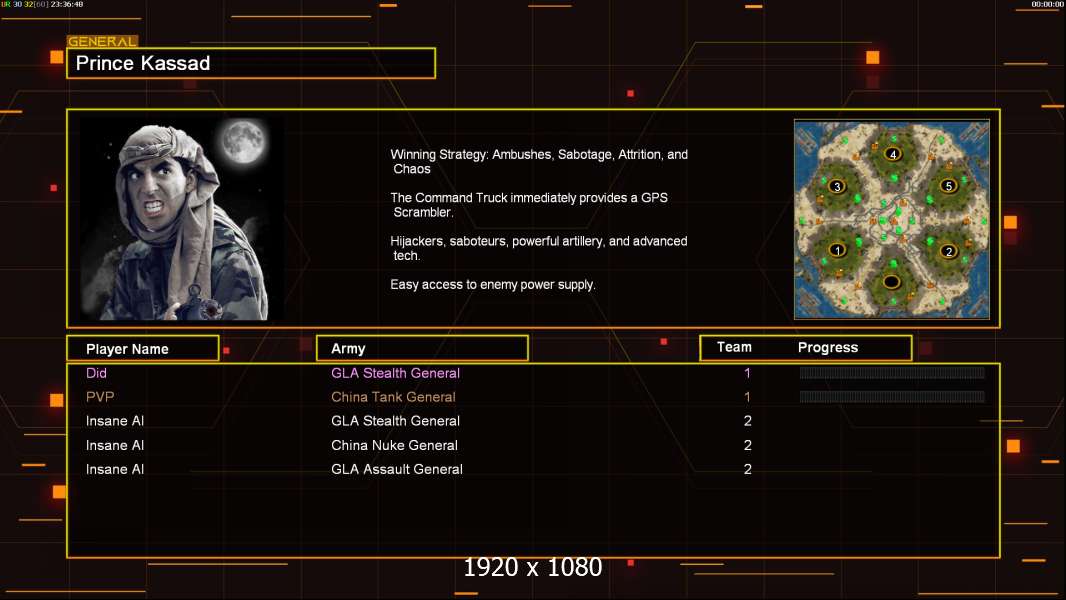The image size is (1066, 600).
Task: Click the Player Name column header
Action: (x=143, y=349)
